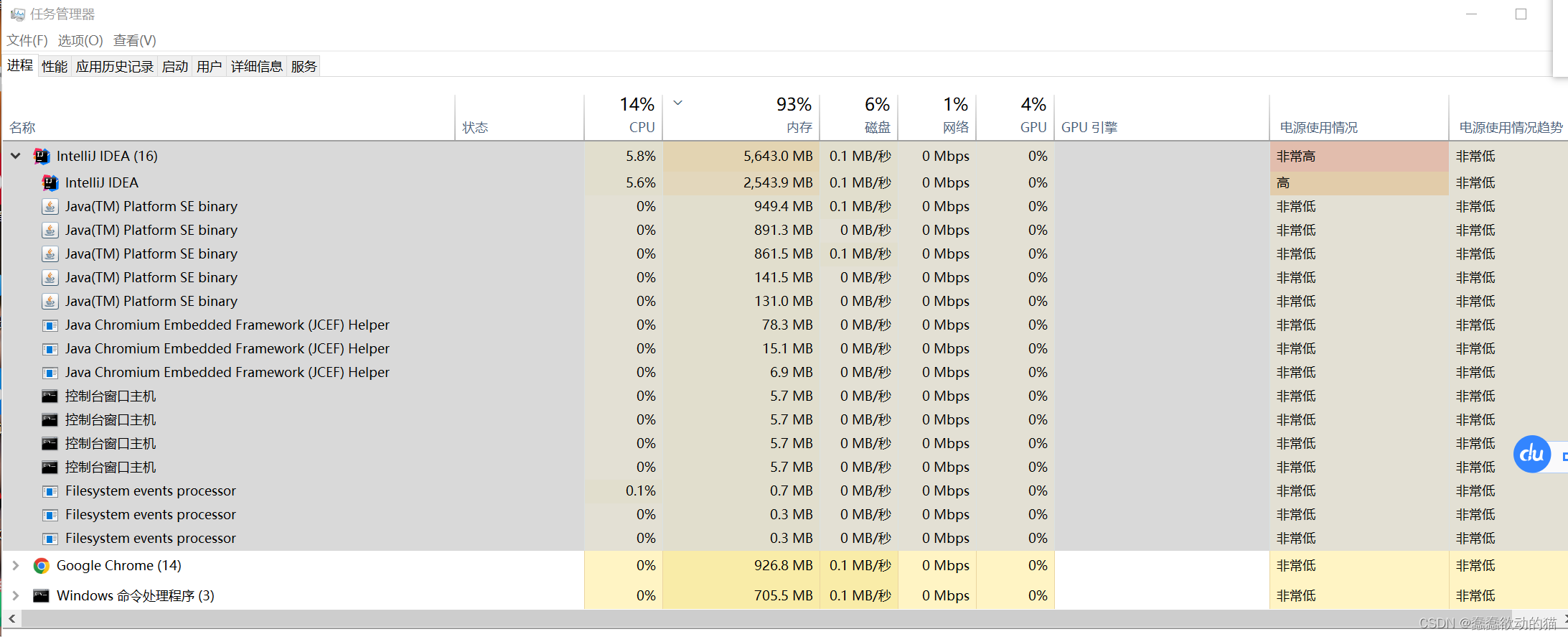Open the 选项(O) menu
The image size is (1568, 637).
[80, 40]
